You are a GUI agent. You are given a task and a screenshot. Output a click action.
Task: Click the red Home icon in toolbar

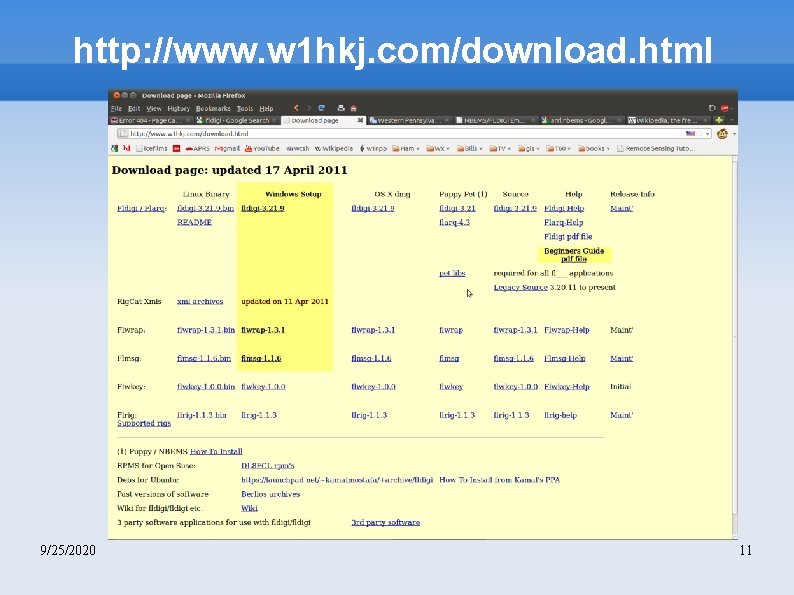353,108
